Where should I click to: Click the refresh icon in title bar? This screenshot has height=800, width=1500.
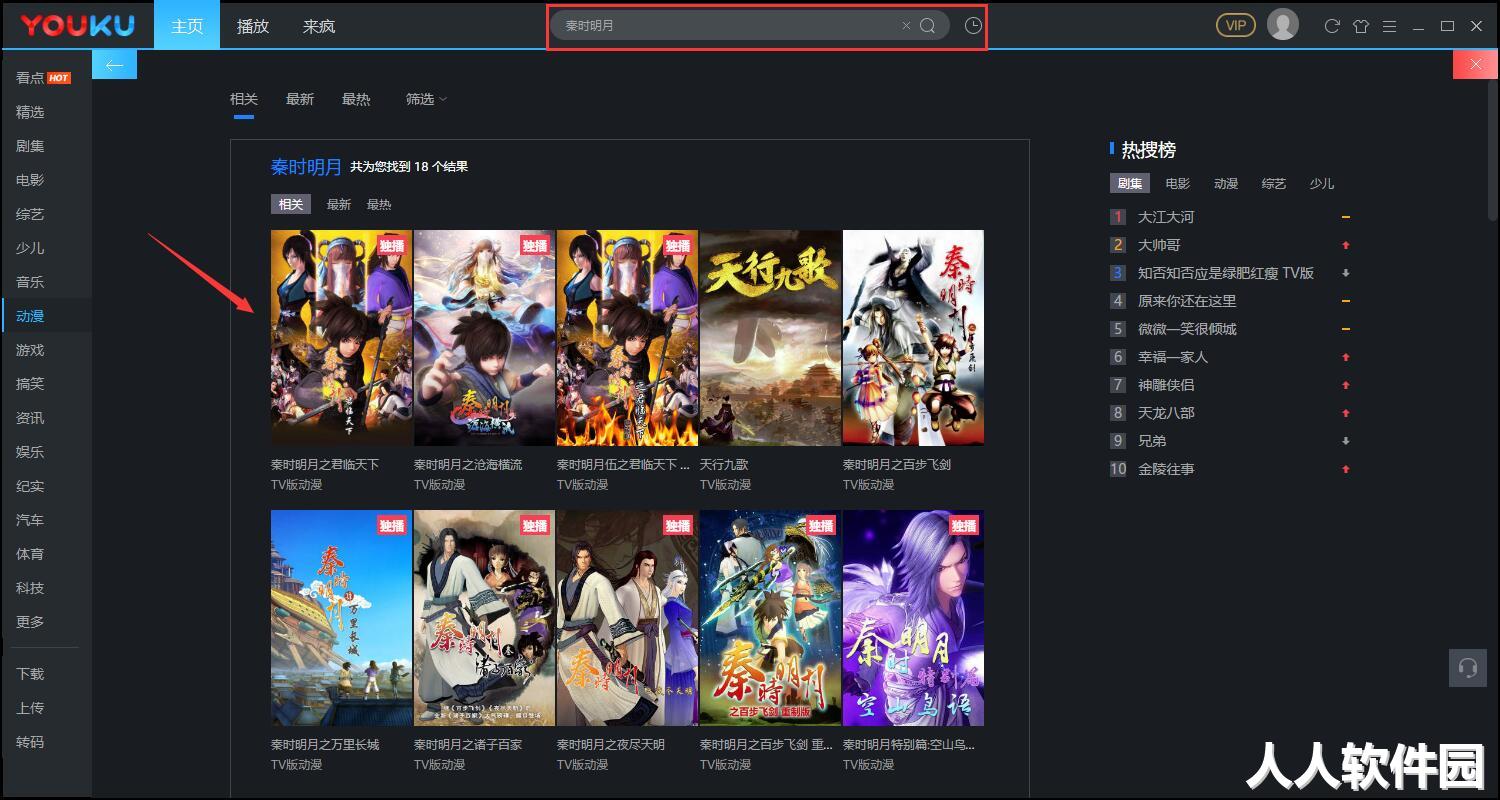click(1332, 26)
